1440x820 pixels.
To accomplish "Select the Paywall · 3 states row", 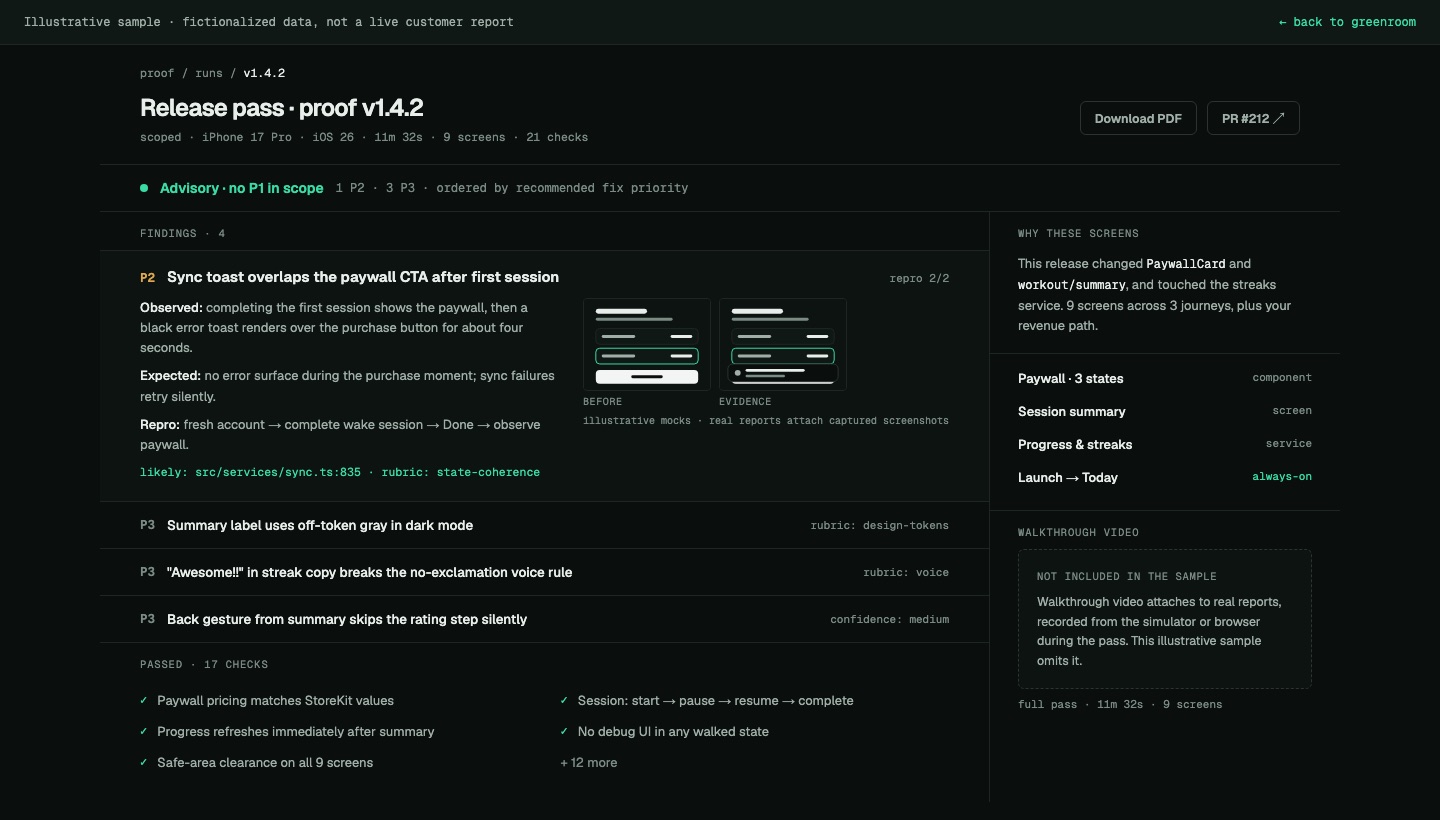I will 1165,378.
